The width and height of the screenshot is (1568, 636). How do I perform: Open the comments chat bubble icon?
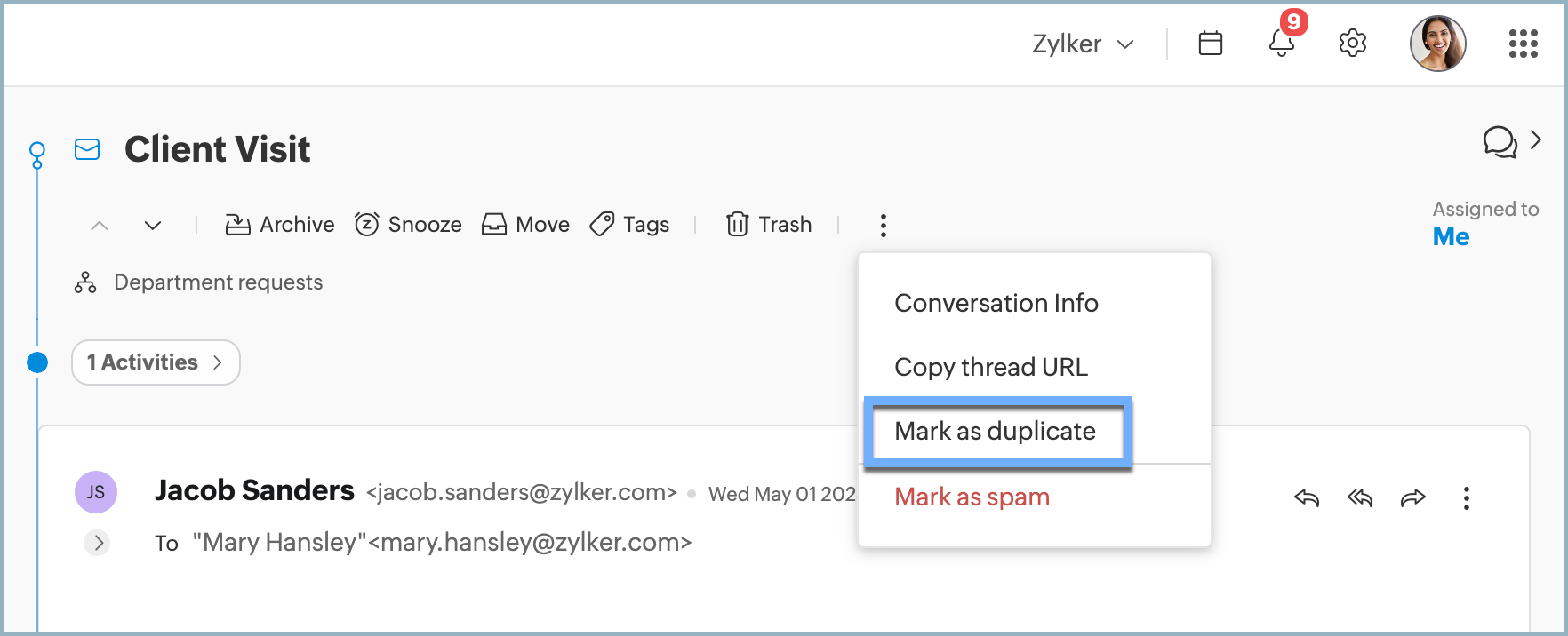(x=1500, y=141)
